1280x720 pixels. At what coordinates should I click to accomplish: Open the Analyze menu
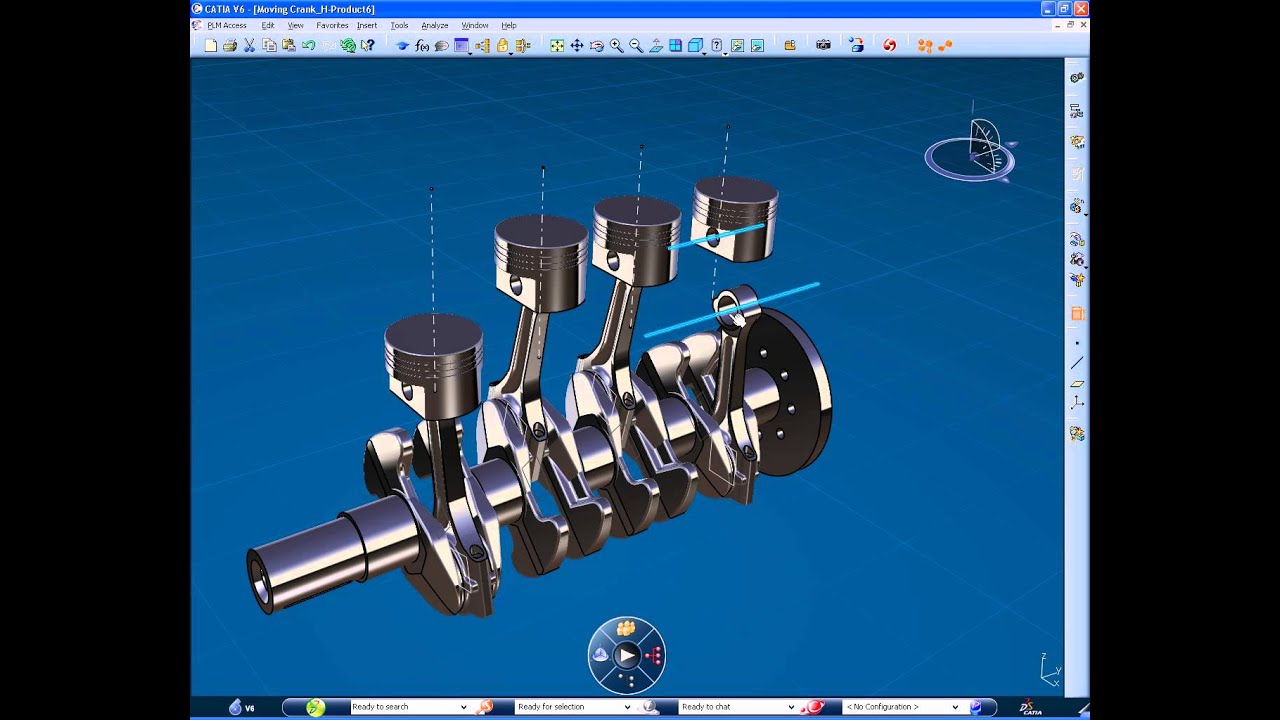[x=435, y=25]
